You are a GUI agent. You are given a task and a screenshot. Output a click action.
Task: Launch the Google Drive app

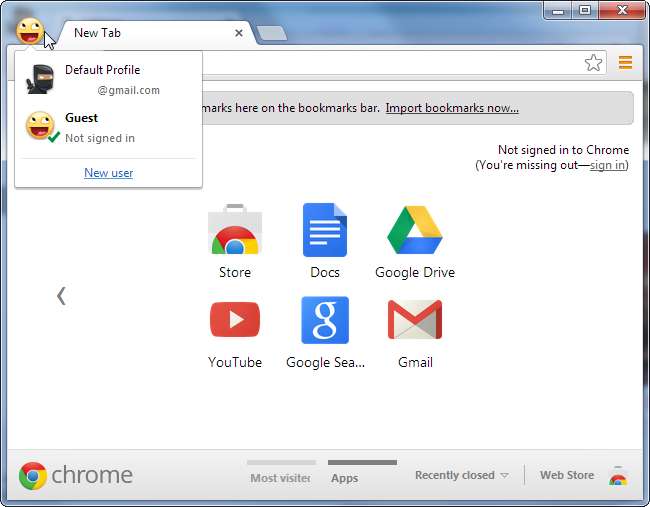pos(415,230)
